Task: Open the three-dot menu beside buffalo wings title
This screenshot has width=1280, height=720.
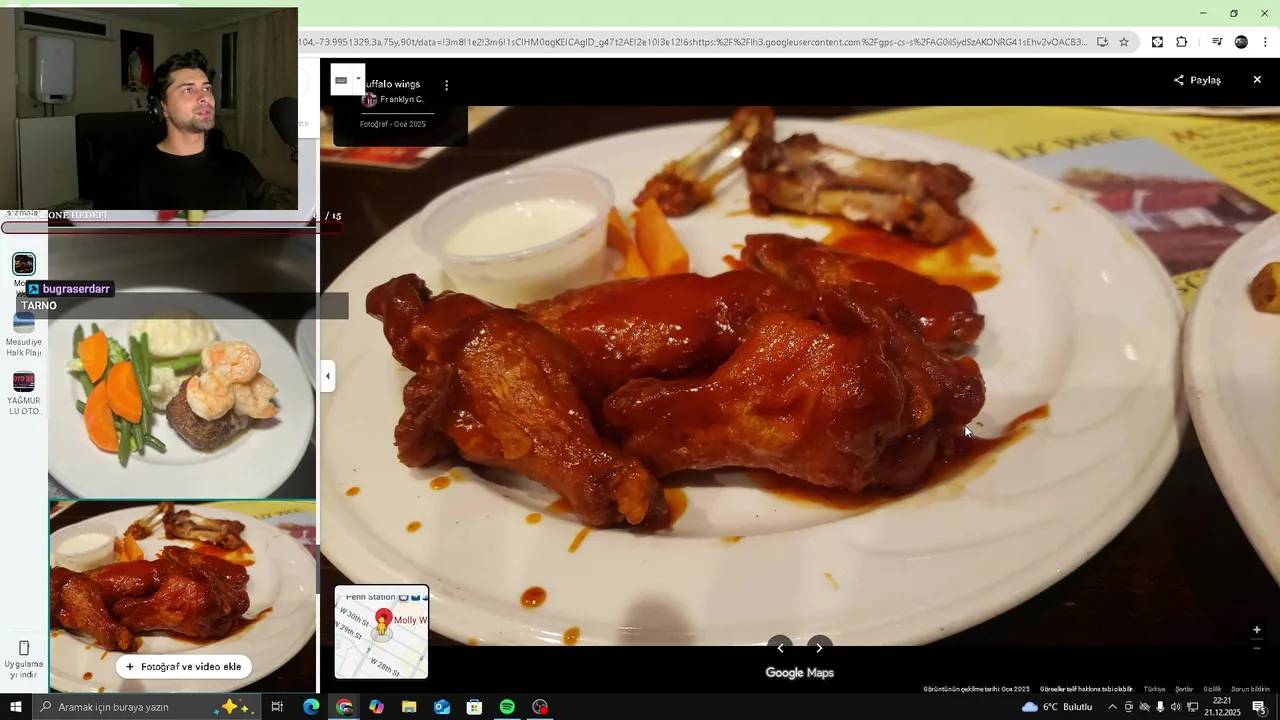Action: pyautogui.click(x=446, y=86)
